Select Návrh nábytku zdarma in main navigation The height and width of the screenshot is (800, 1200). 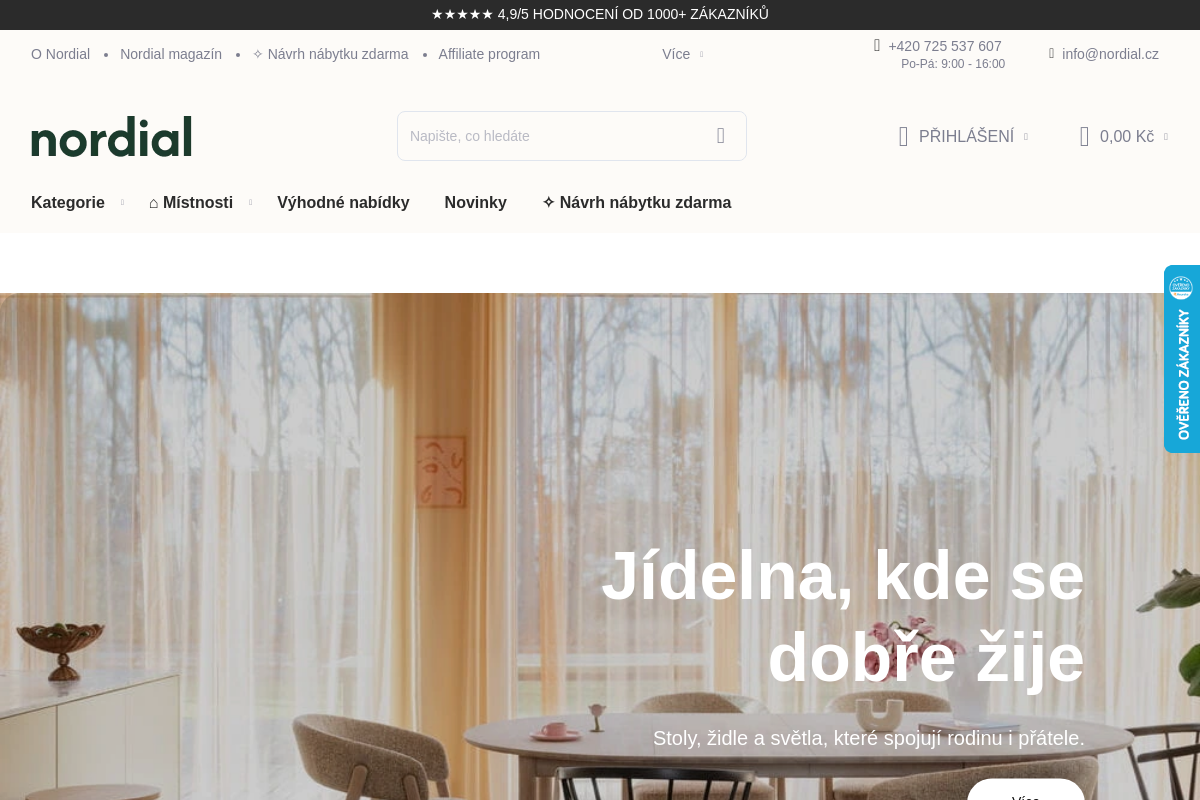[636, 203]
